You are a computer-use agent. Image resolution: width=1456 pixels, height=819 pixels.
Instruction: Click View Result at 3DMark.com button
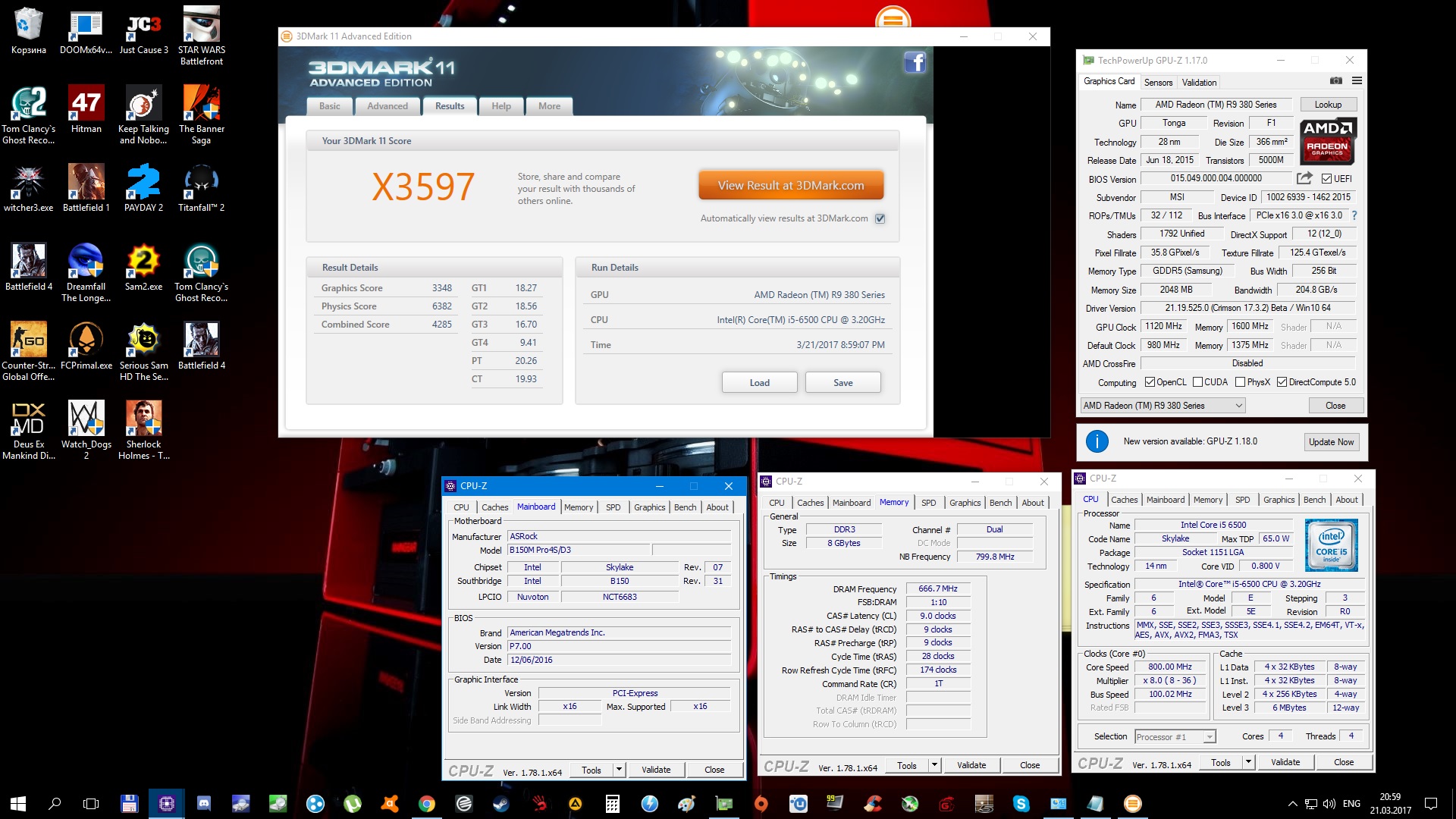(791, 185)
